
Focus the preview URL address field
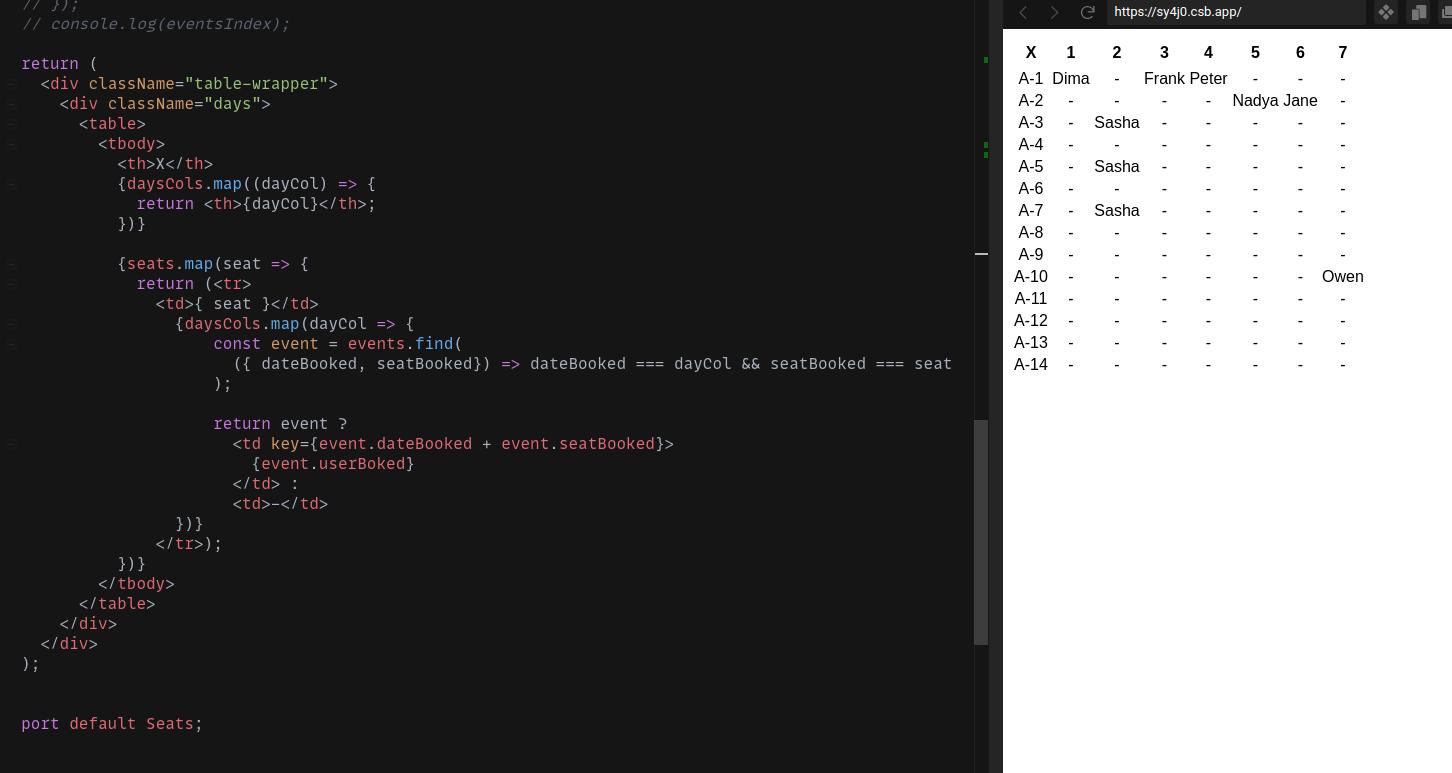pos(1236,12)
